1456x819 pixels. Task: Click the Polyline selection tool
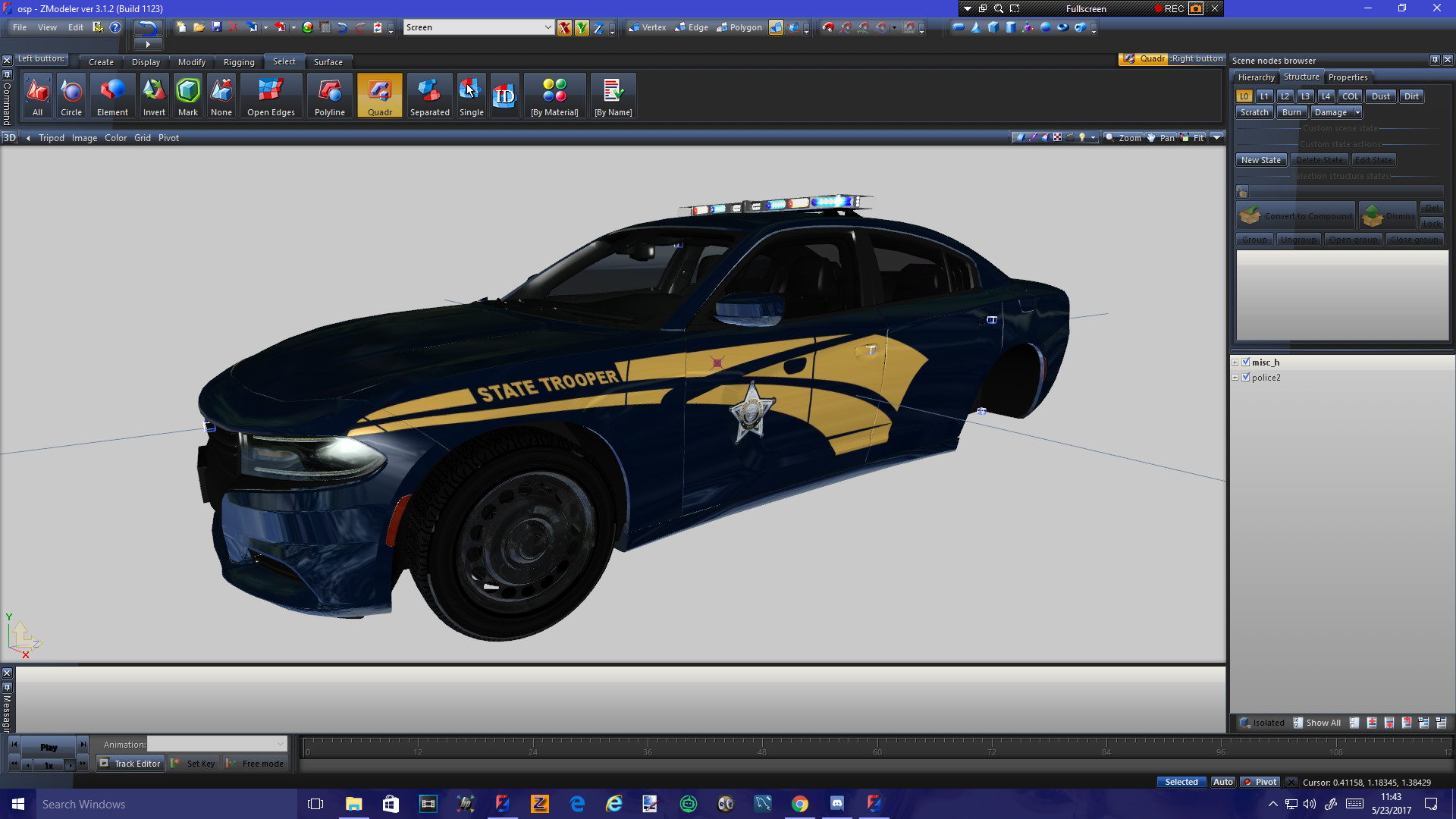(x=329, y=96)
